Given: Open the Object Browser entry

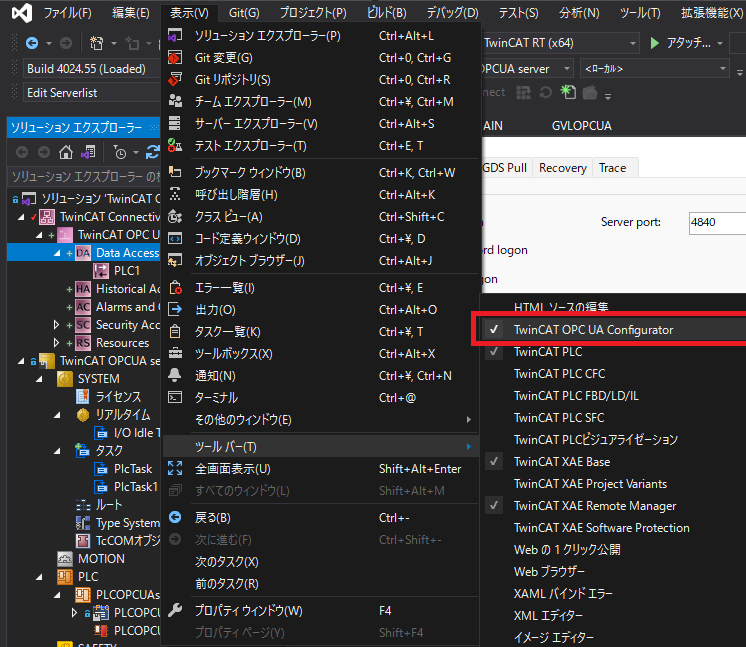Looking at the screenshot, I should click(320, 261).
